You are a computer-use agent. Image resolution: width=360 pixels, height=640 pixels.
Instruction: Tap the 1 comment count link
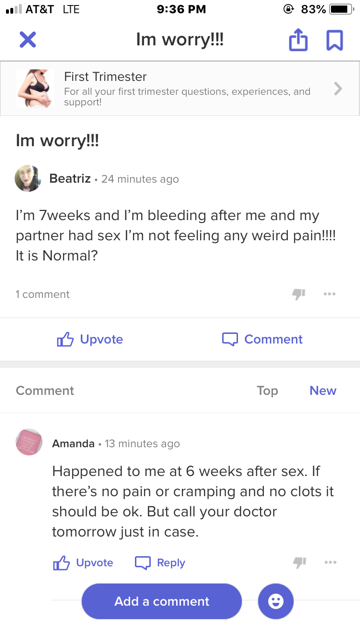[42, 294]
